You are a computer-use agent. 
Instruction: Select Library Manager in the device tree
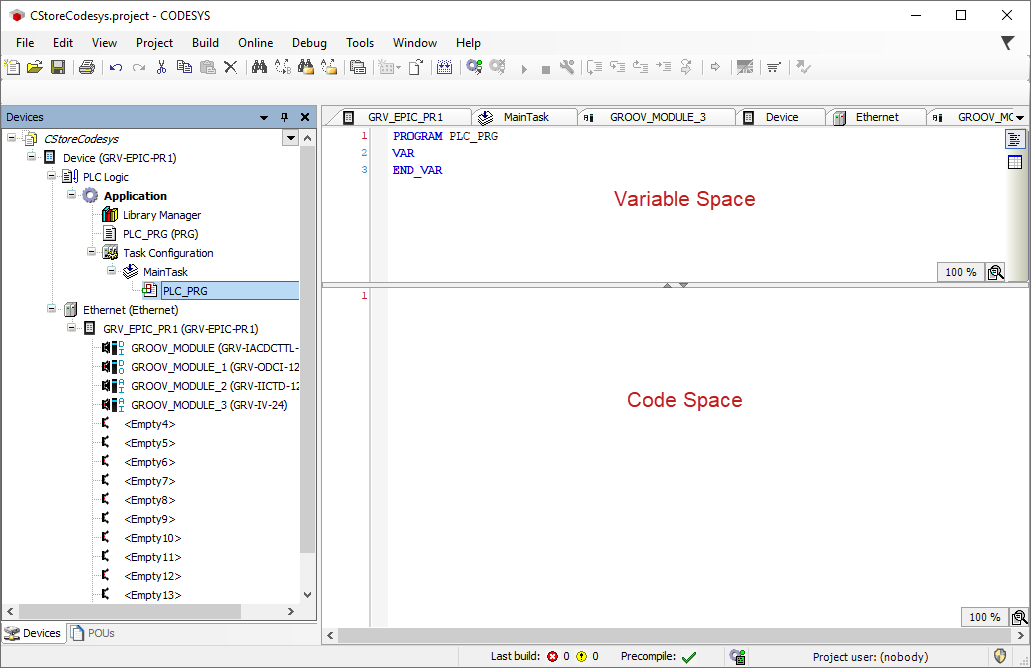coord(162,215)
